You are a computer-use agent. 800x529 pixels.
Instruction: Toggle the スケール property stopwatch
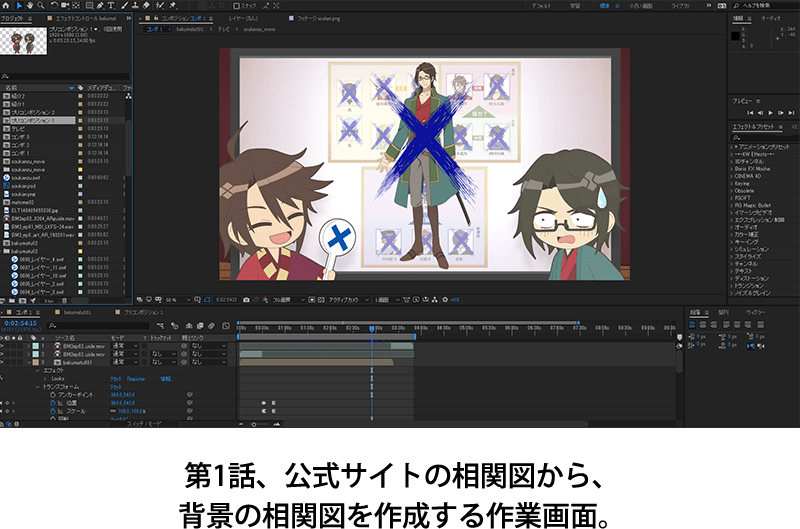53,411
